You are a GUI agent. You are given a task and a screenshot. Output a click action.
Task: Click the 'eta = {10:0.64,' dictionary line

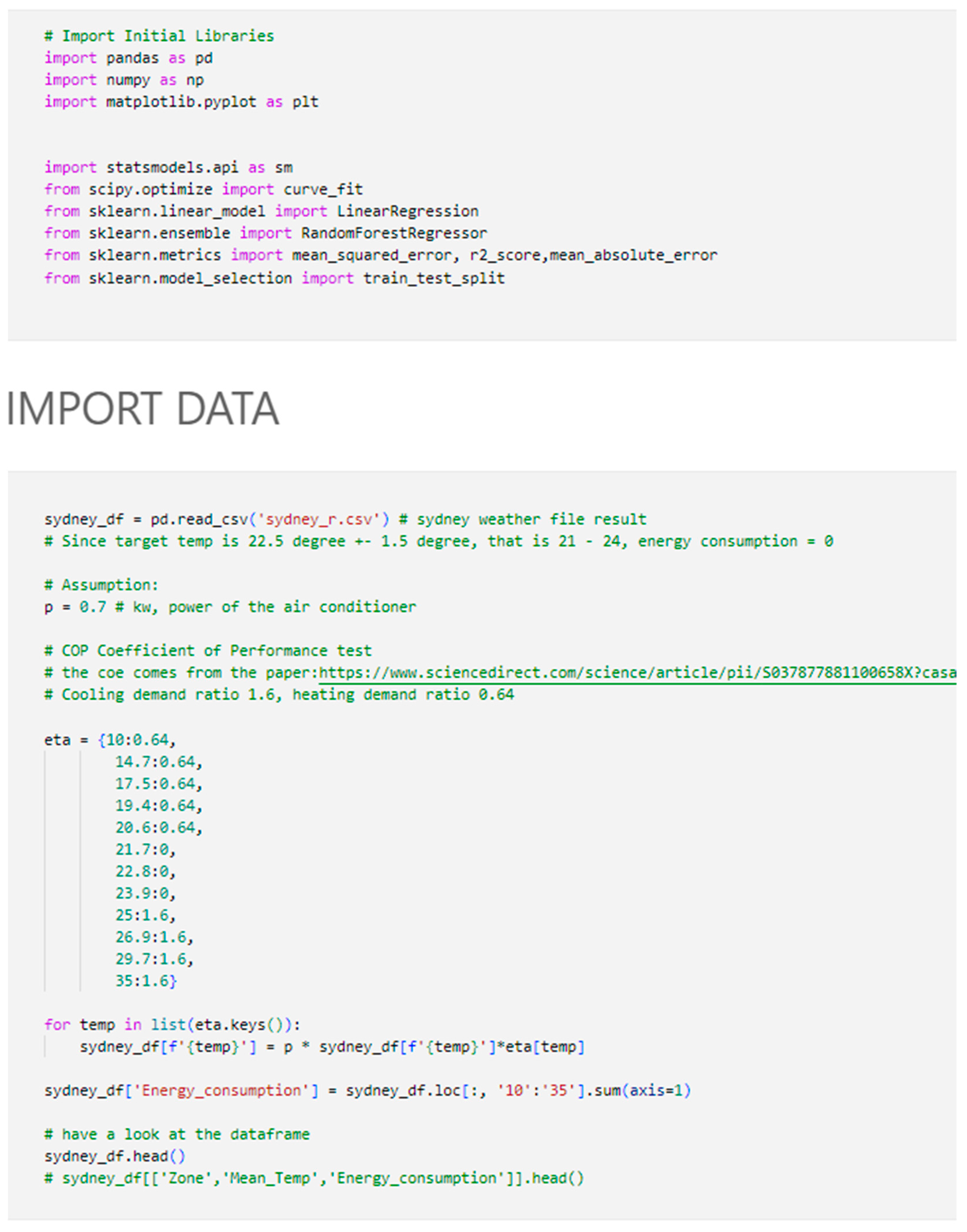pos(110,740)
